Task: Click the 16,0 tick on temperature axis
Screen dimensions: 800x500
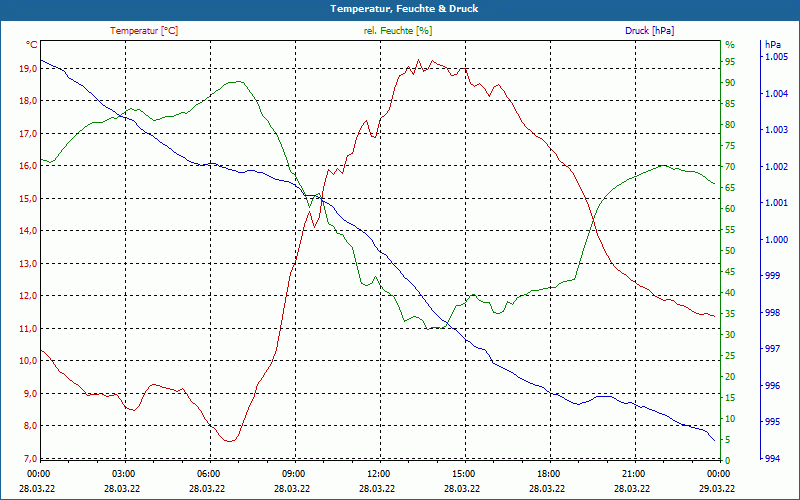Action: pos(29,166)
